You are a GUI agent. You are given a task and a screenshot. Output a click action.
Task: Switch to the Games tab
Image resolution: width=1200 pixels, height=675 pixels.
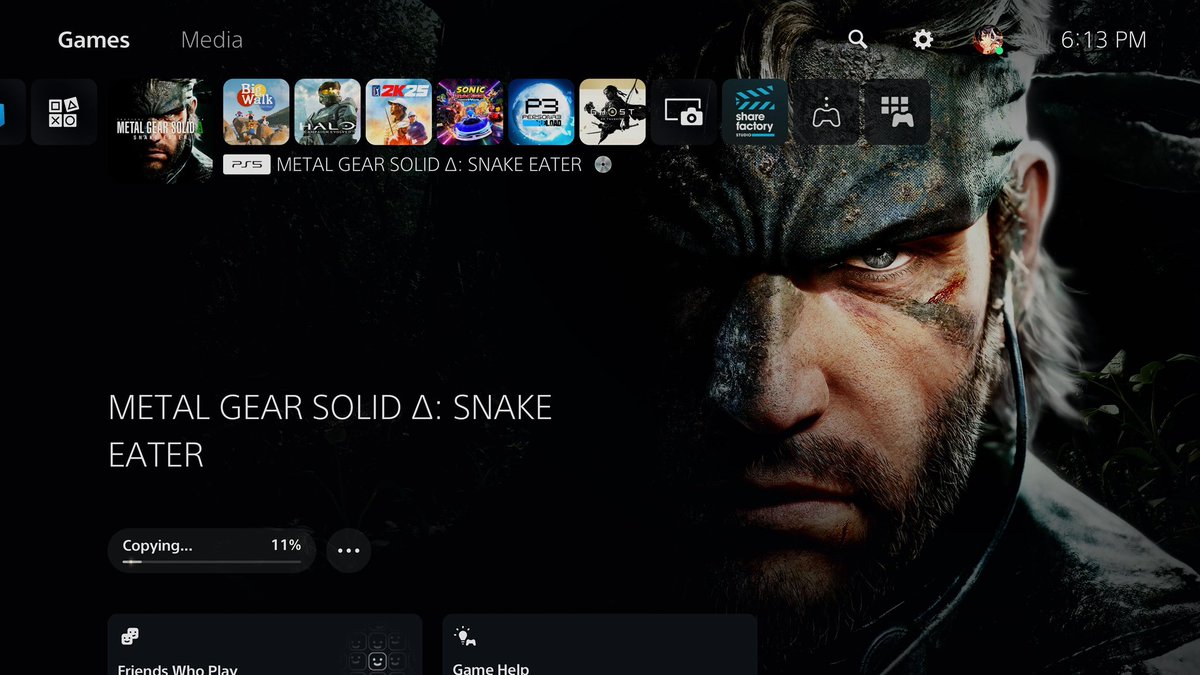click(94, 40)
